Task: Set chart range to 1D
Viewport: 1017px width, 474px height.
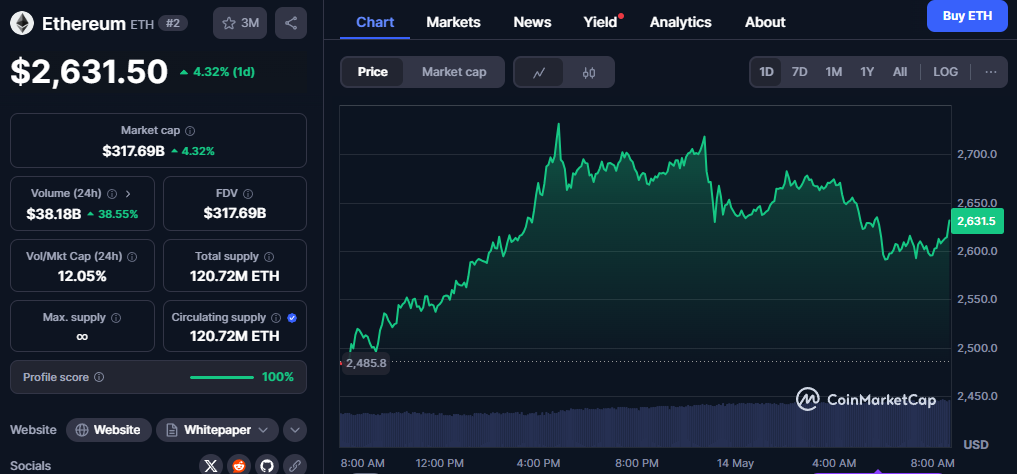Action: (767, 72)
